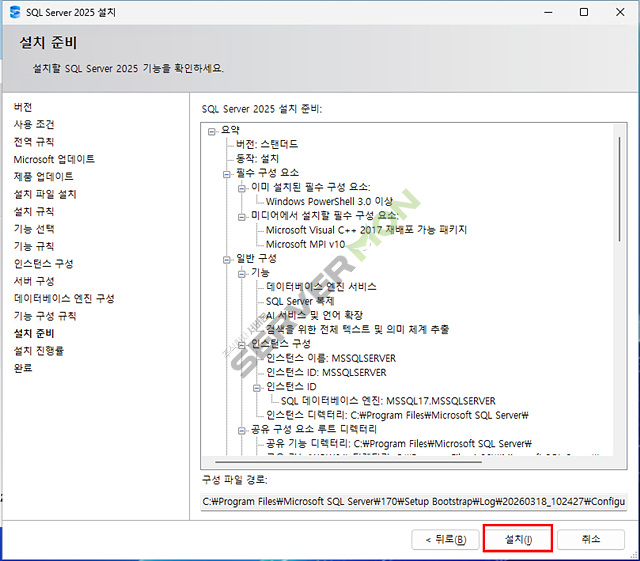Screen dimensions: 640x561
Task: Select 설치 진행률 step in sidebar
Action: pos(39,351)
